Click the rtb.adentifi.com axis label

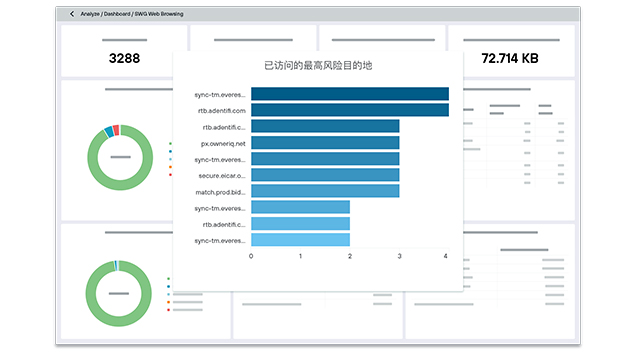point(222,111)
